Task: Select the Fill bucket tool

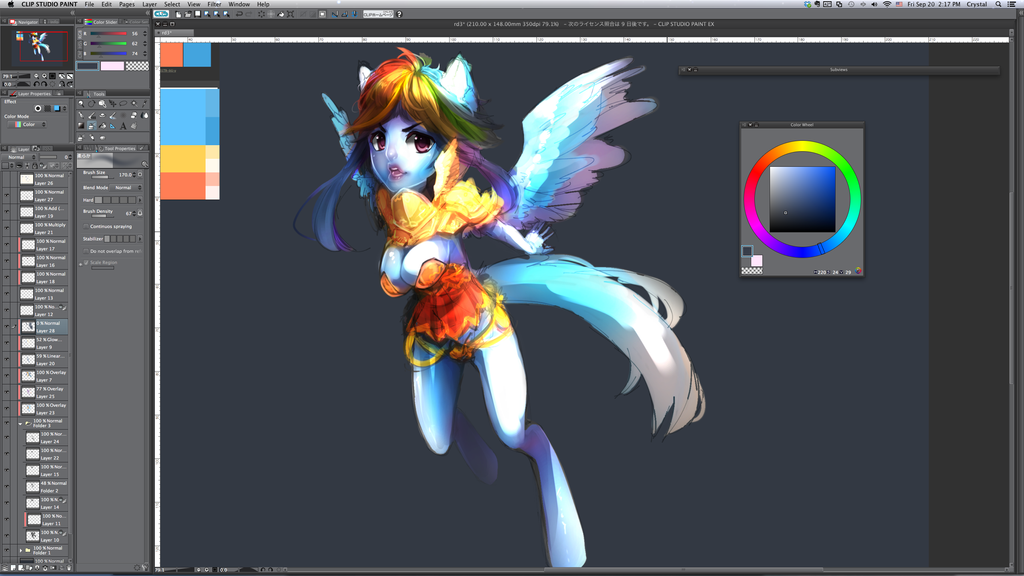Action: 103,126
